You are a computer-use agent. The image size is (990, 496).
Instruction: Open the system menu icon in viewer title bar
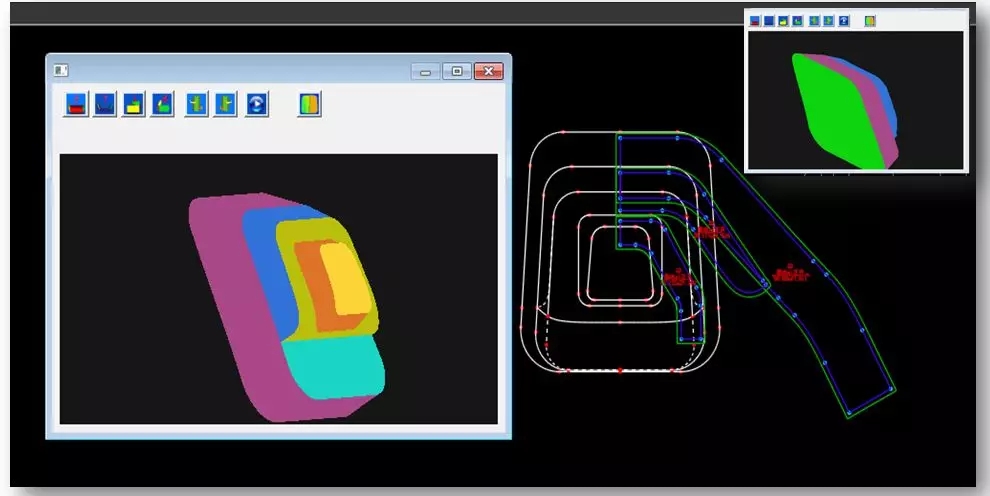(61, 71)
